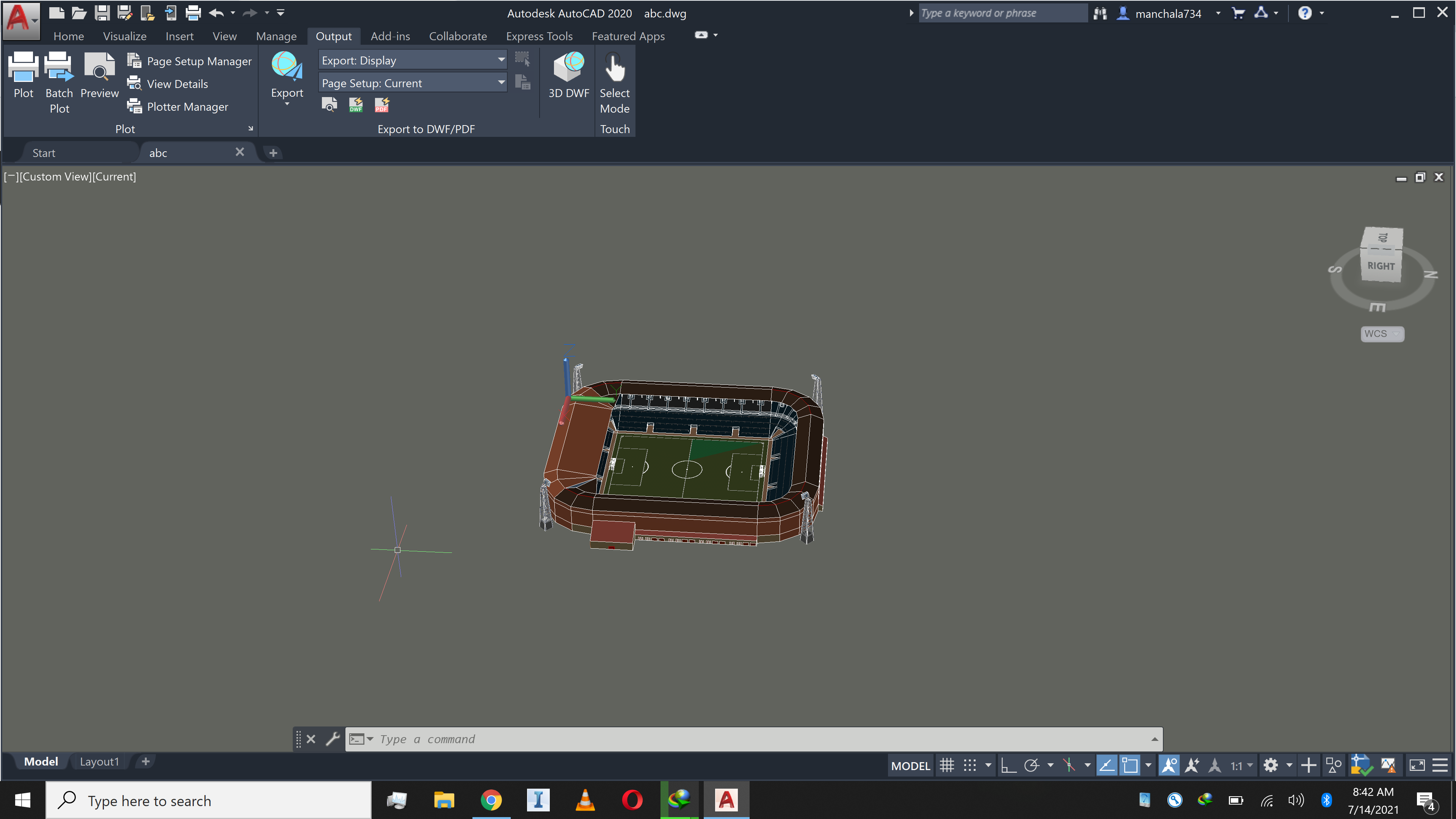Open the Page Setup: Current dropdown
The height and width of the screenshot is (819, 1456).
click(500, 83)
